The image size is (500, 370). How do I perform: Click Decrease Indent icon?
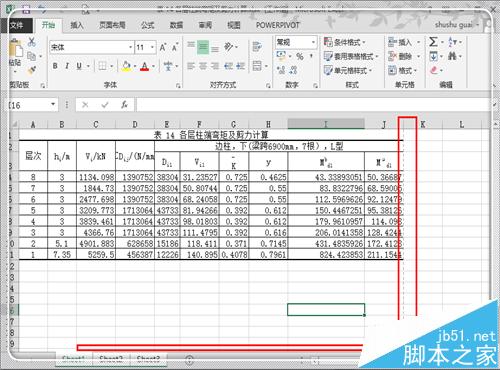229,66
